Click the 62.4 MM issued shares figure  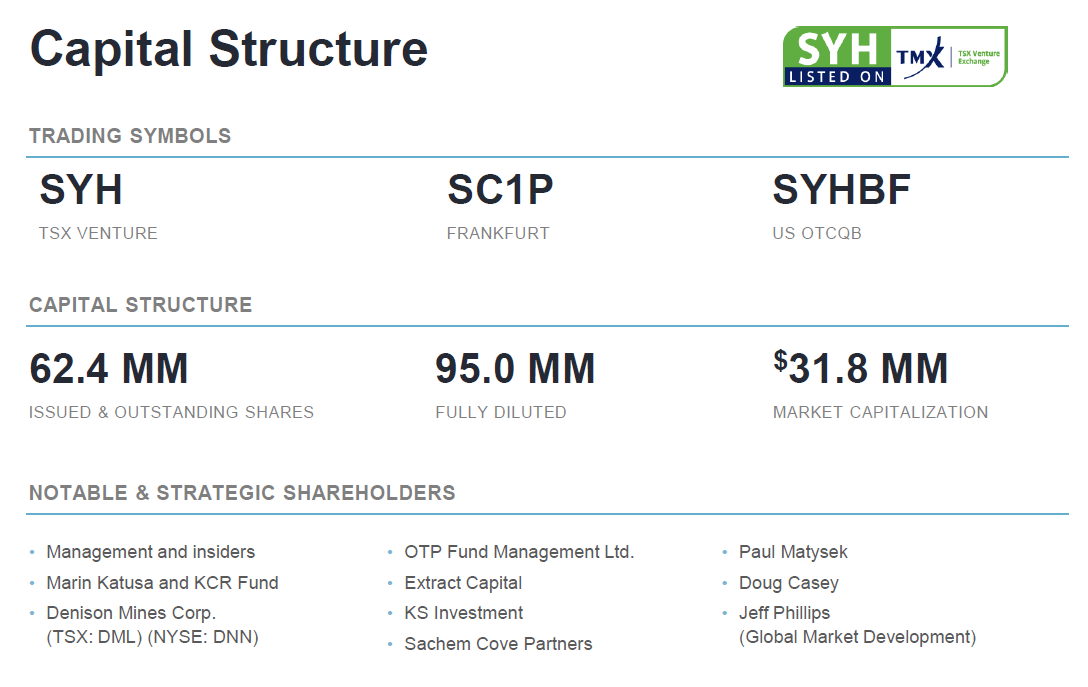pyautogui.click(x=109, y=369)
